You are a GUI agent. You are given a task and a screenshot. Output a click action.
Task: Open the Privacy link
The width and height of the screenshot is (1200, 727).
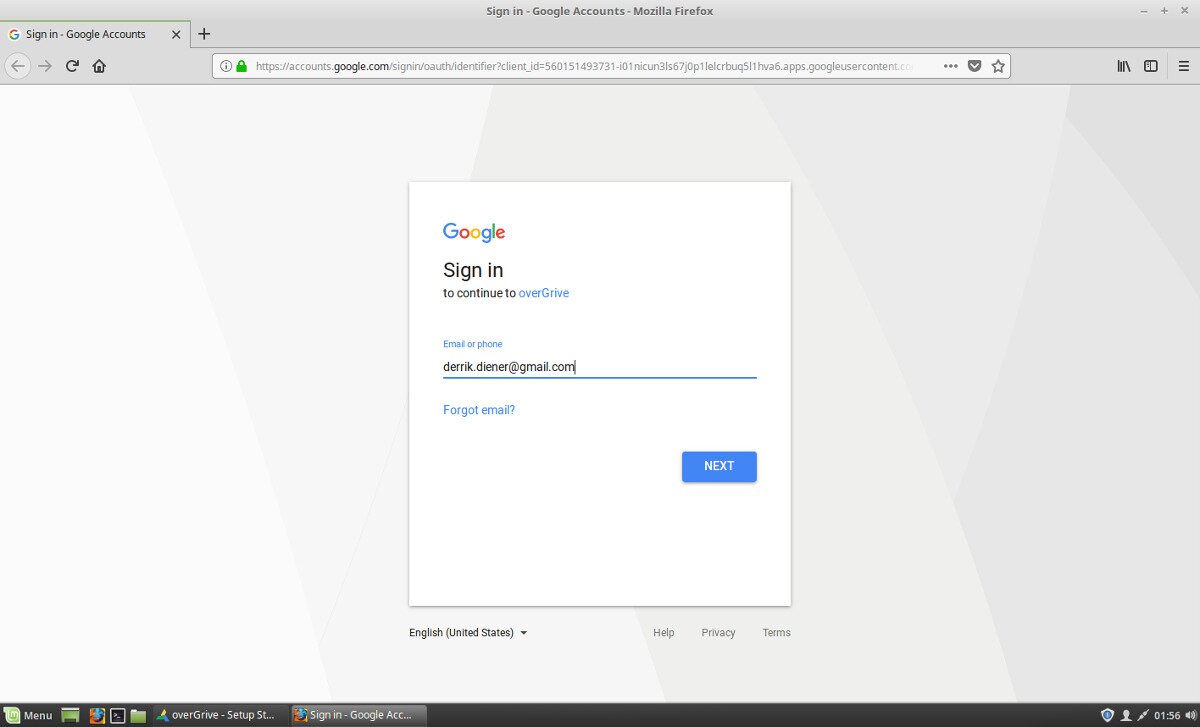[718, 633]
